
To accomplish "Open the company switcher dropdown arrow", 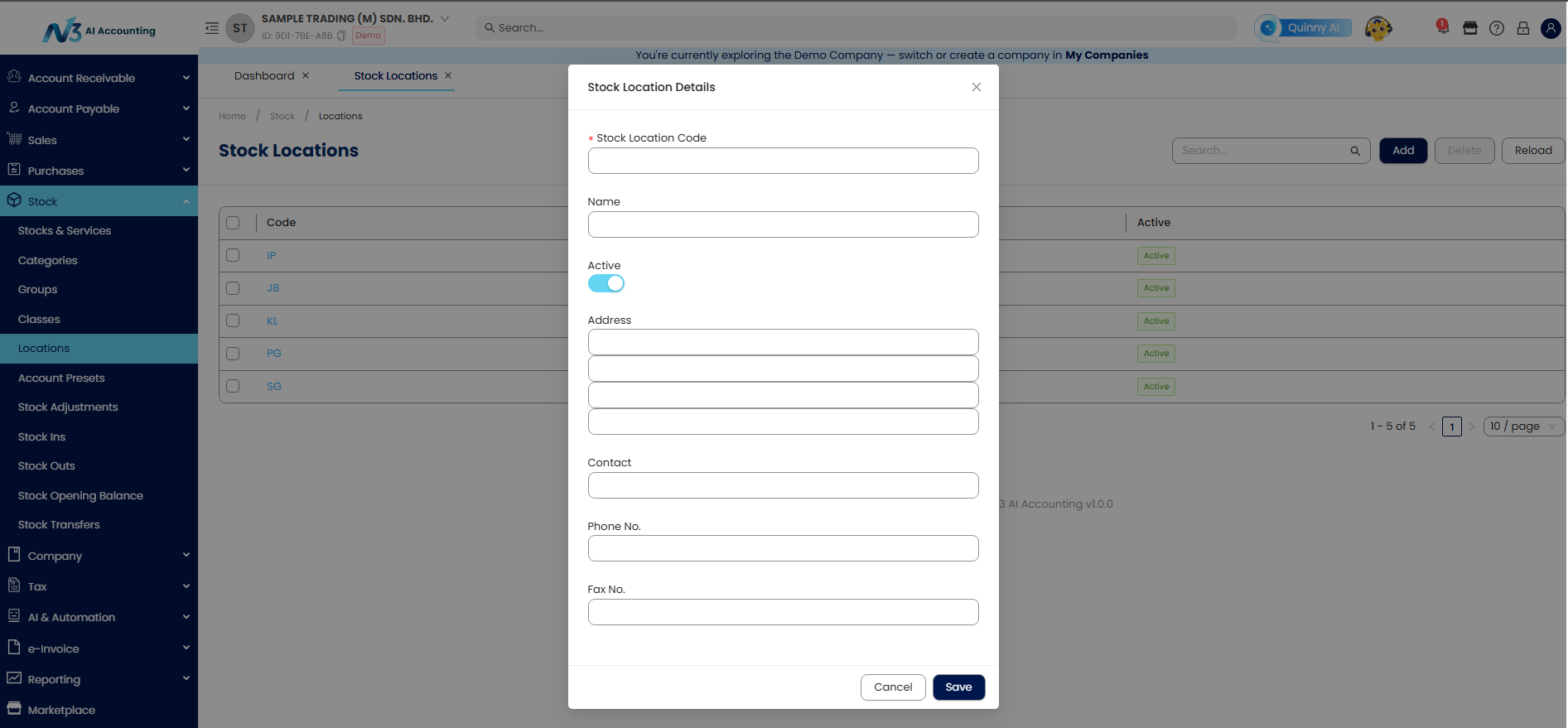I will 445,18.
